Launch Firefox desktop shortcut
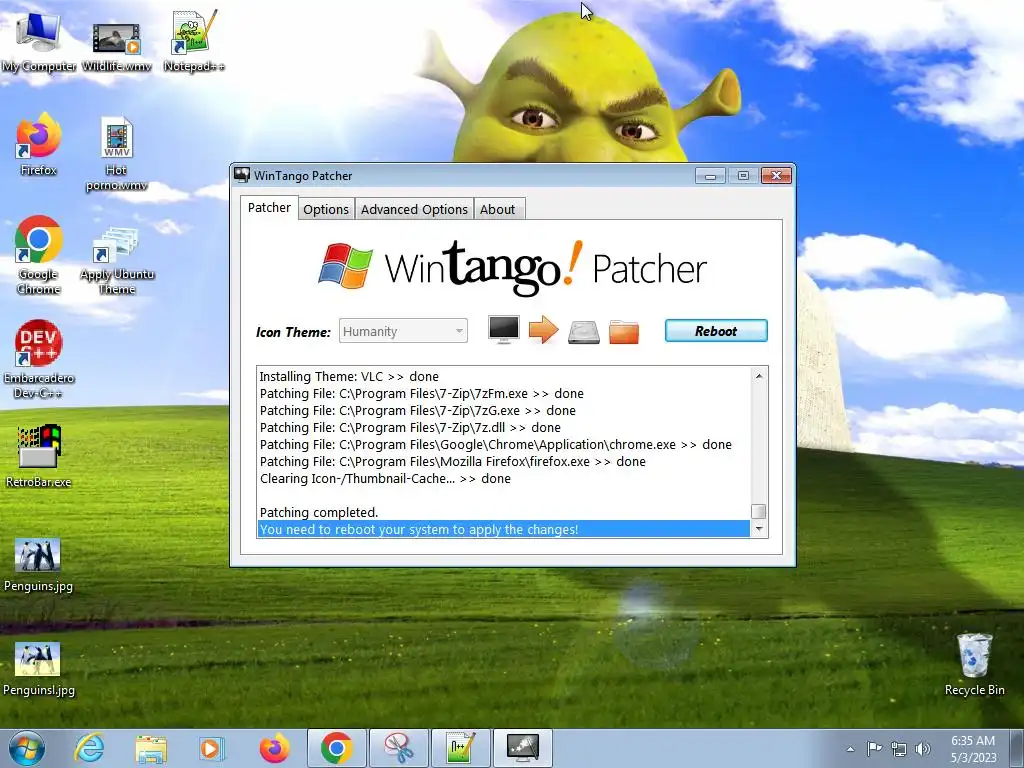Screen dimensions: 1024x768 38,144
